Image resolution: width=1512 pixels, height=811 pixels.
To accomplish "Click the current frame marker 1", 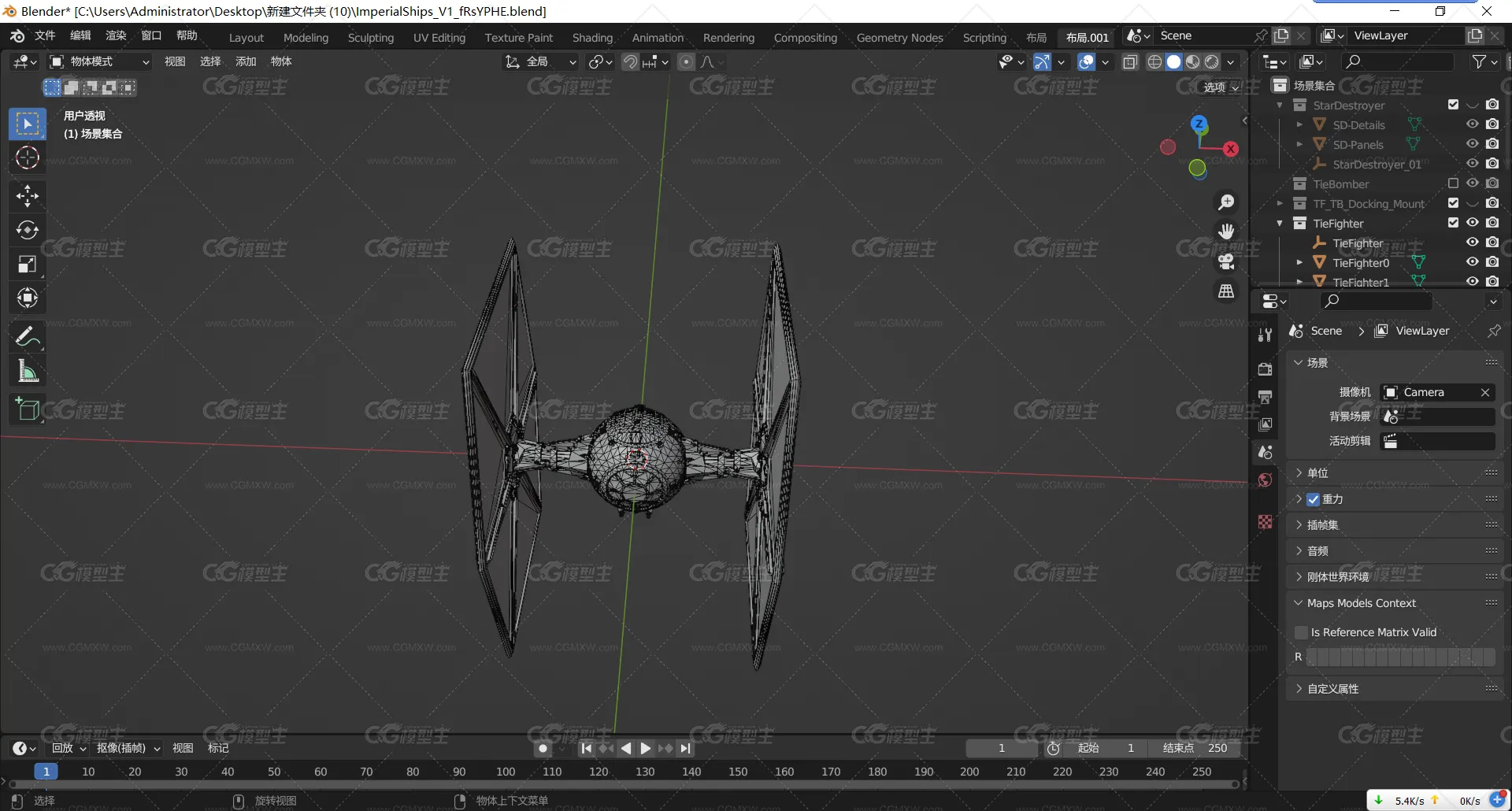I will point(46,772).
